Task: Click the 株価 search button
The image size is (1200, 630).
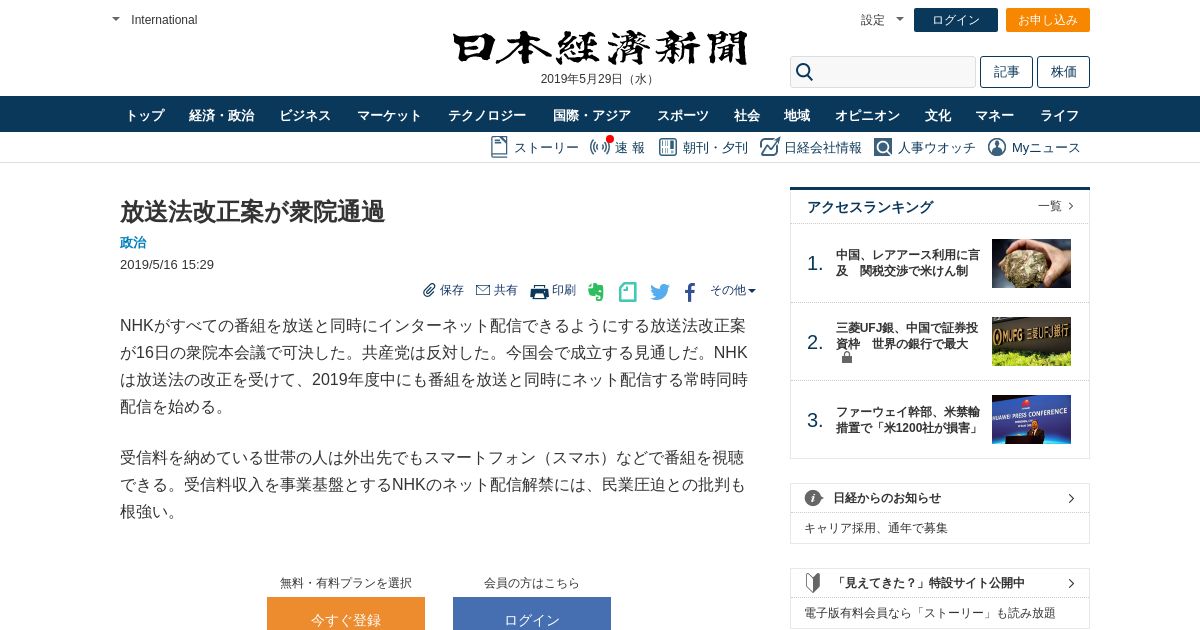Action: click(x=1063, y=72)
